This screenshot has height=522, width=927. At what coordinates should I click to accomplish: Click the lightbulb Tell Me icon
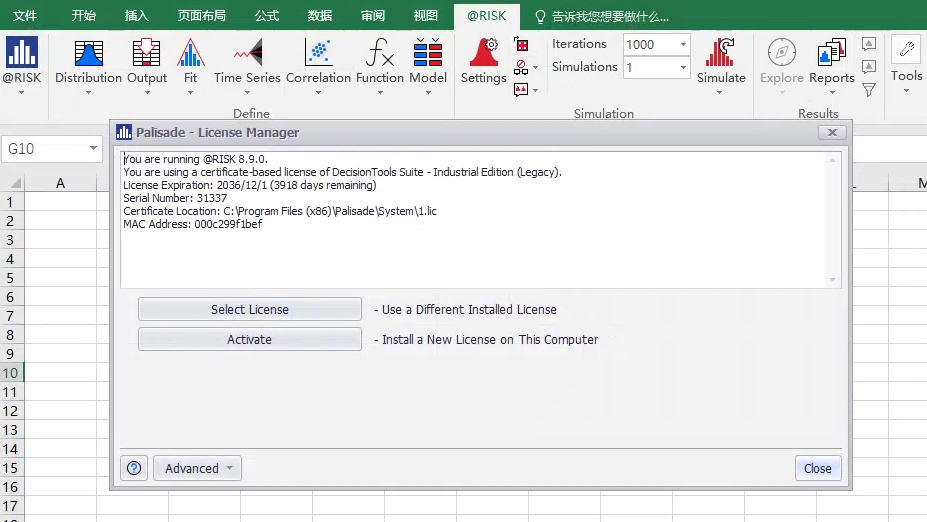(x=540, y=17)
